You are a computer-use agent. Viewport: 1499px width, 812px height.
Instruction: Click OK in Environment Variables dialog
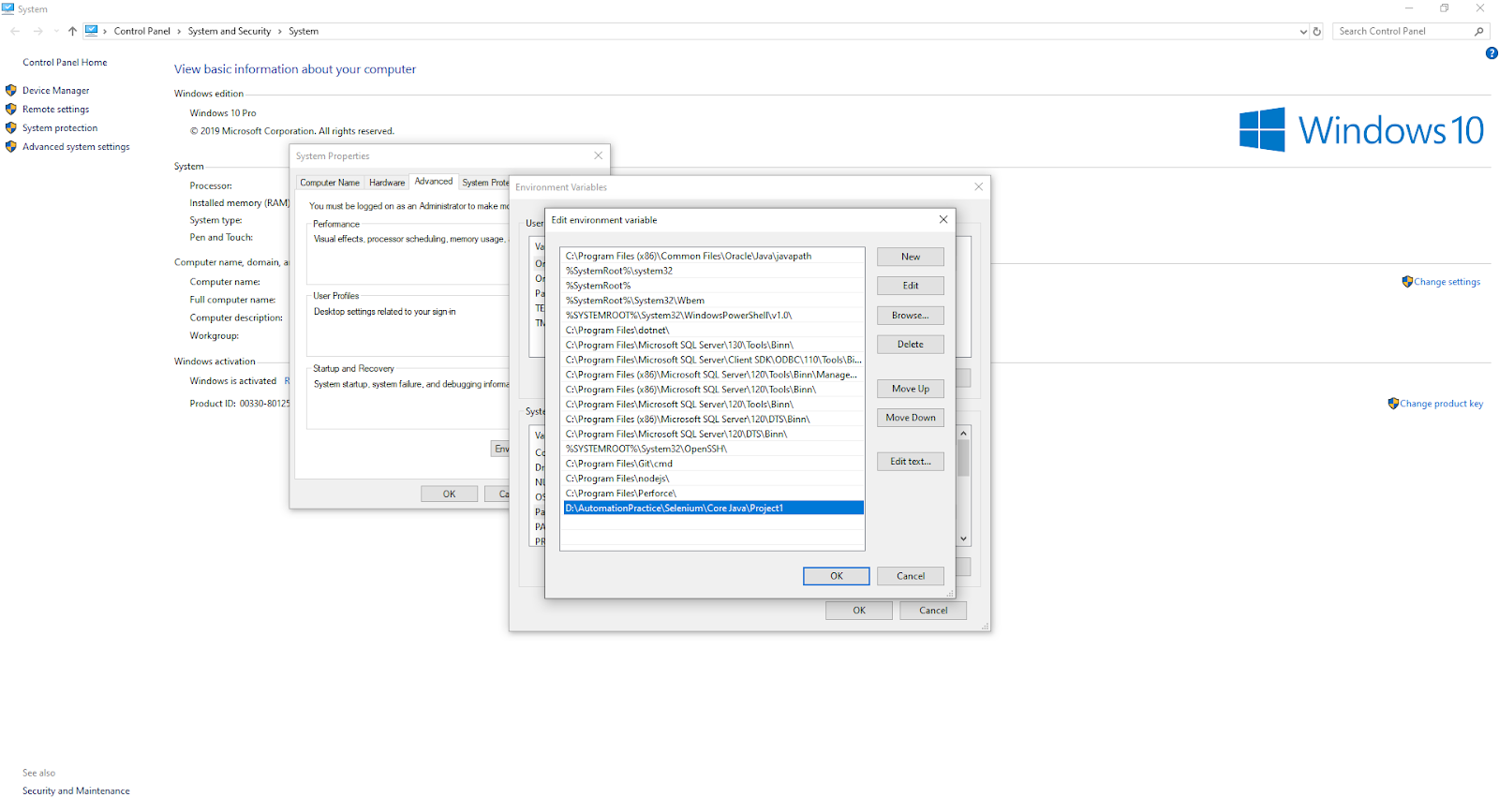pyautogui.click(x=859, y=611)
